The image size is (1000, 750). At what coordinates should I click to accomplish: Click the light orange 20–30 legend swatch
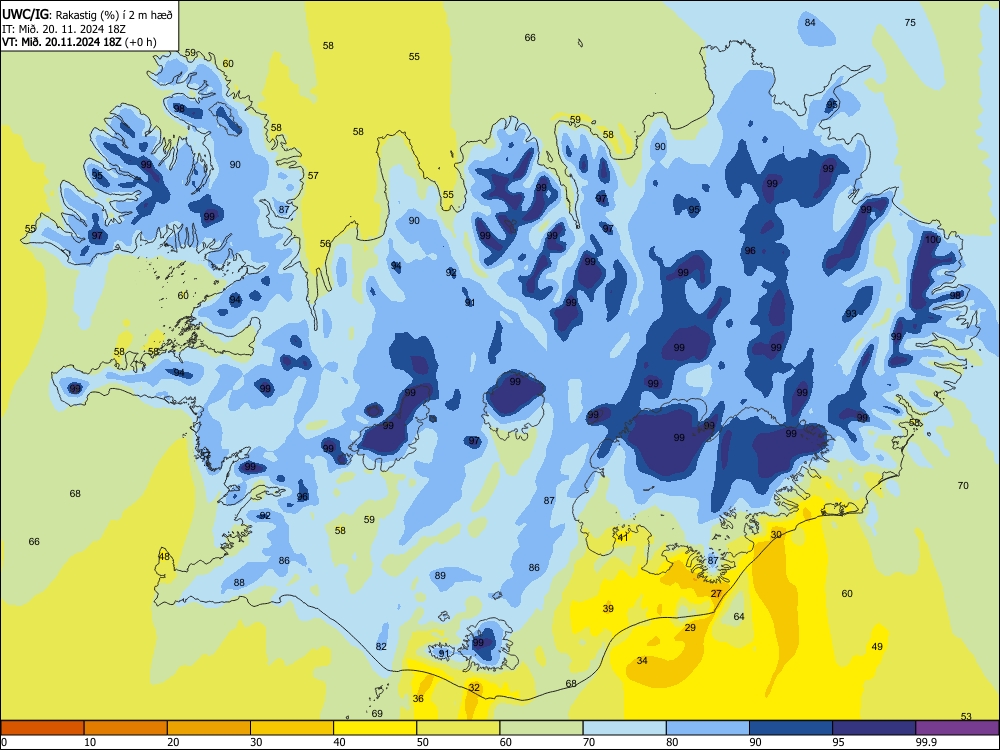(209, 728)
